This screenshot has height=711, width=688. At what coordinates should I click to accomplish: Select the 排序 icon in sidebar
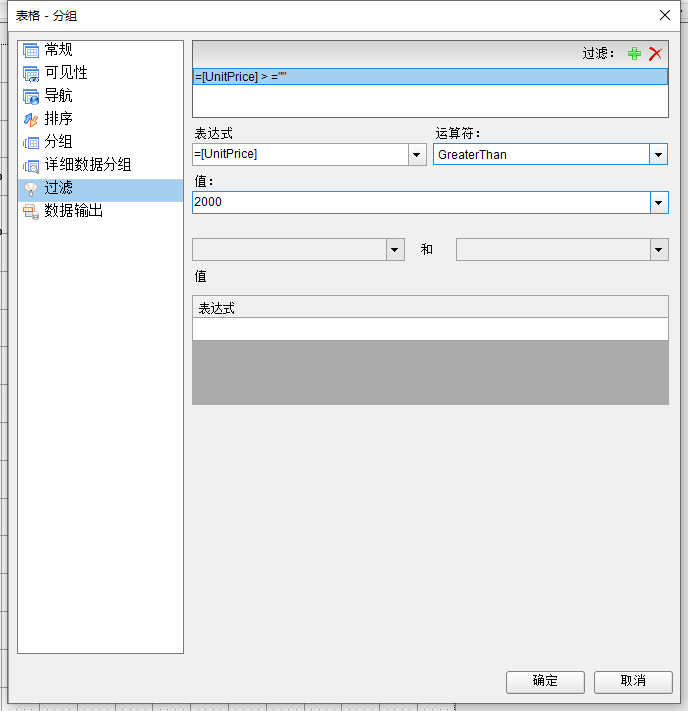(31, 119)
